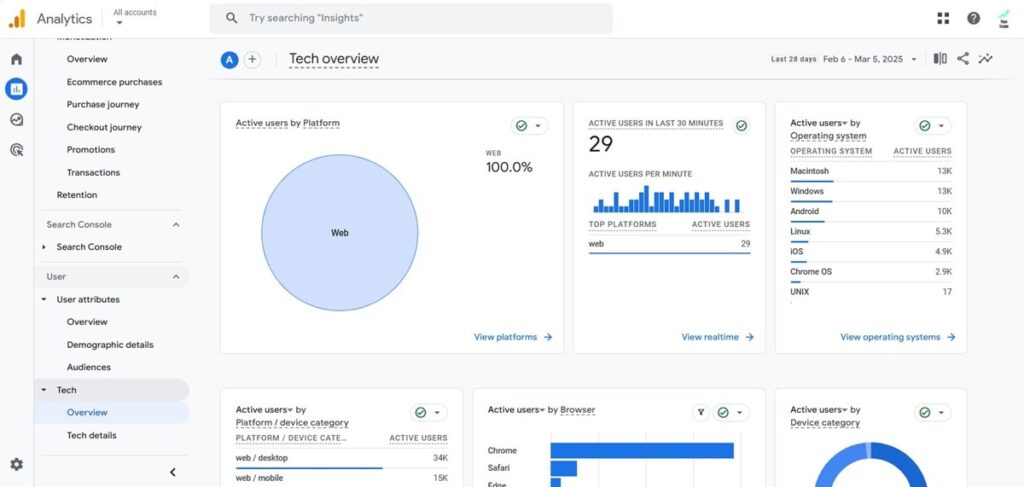
Task: Collapse the User section
Action: (x=176, y=277)
